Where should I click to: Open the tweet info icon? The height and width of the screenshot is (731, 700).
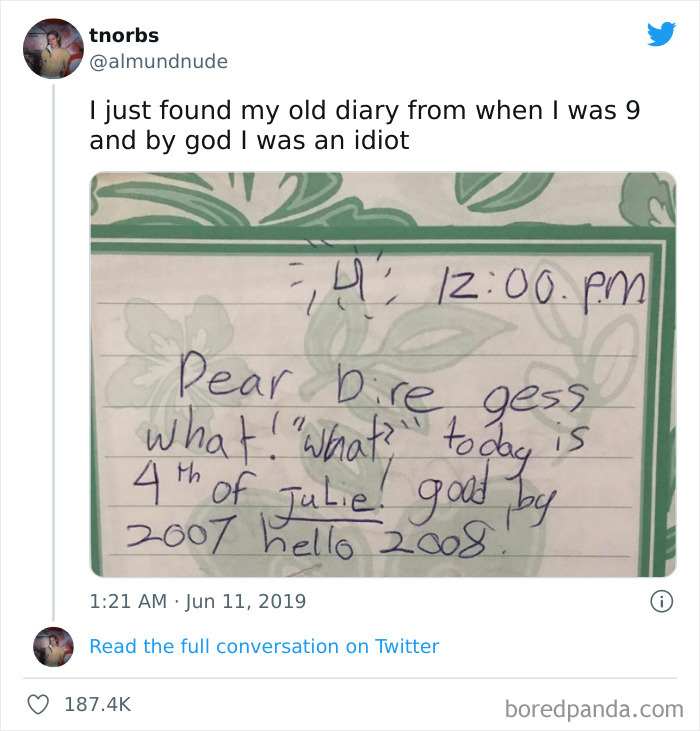coord(660,601)
